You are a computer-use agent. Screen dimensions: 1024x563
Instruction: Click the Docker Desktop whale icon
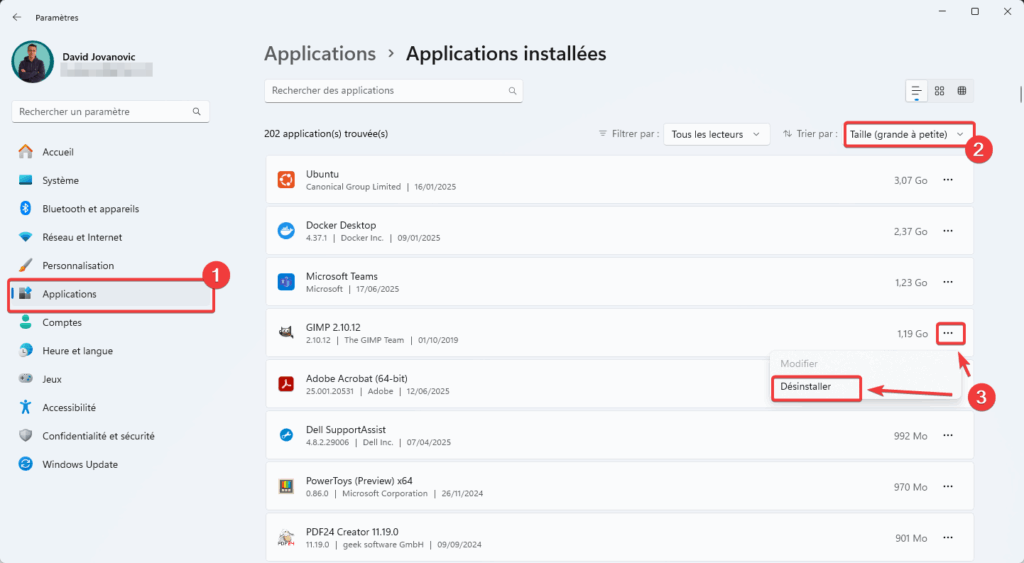pos(286,231)
